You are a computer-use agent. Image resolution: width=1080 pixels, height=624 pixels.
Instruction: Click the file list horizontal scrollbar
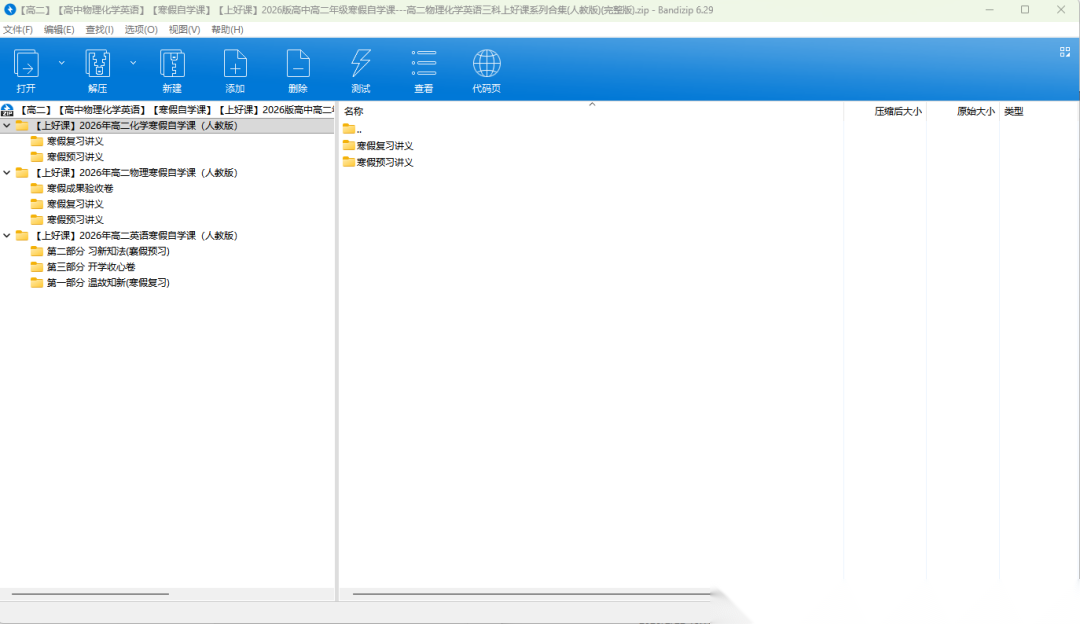530,594
